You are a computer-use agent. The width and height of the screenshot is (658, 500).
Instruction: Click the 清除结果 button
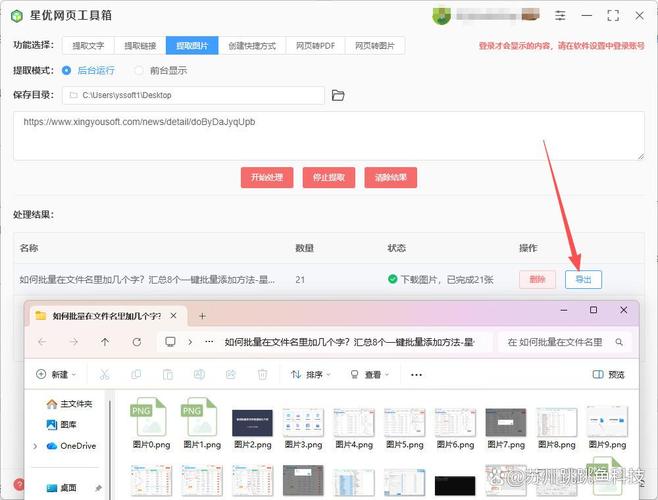pos(391,178)
